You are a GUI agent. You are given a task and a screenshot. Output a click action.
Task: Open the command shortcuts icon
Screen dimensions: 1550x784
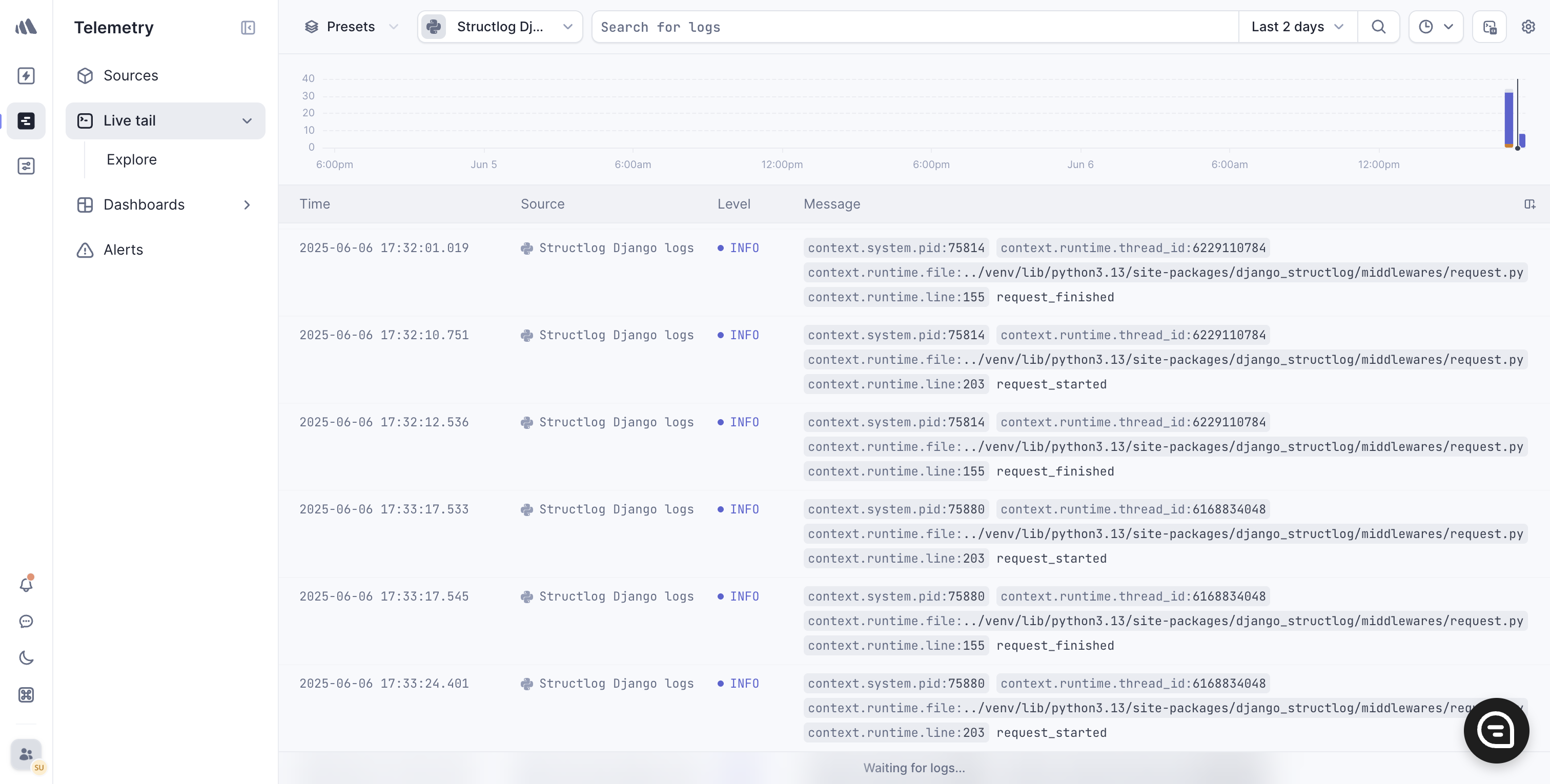pos(26,694)
